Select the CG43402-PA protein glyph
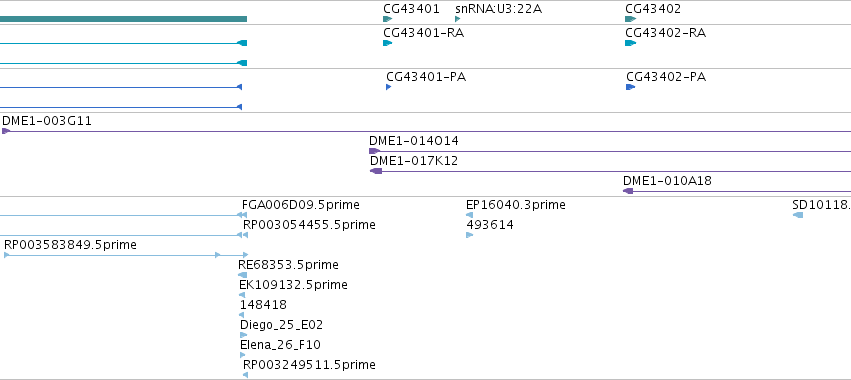Image resolution: width=851 pixels, height=380 pixels. coord(631,87)
